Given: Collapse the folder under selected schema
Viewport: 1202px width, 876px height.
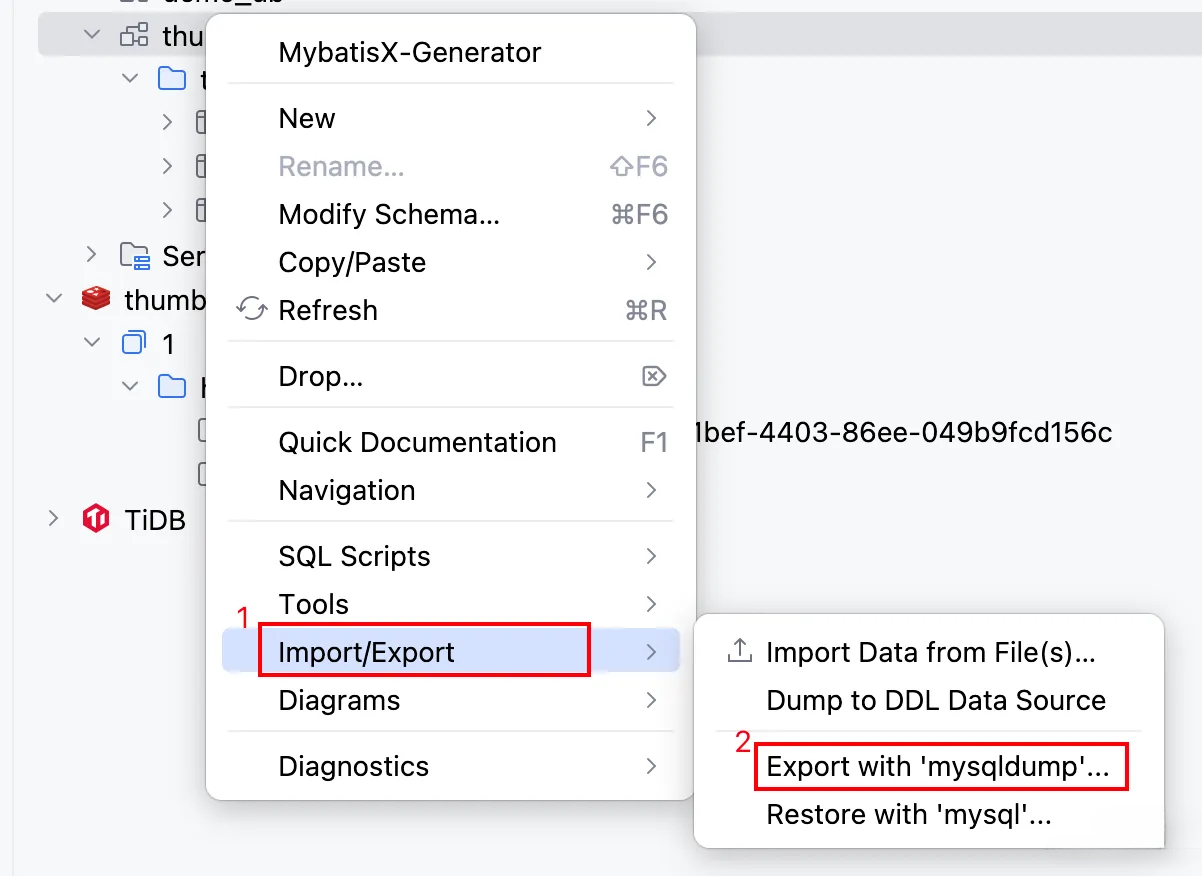Looking at the screenshot, I should tap(130, 78).
